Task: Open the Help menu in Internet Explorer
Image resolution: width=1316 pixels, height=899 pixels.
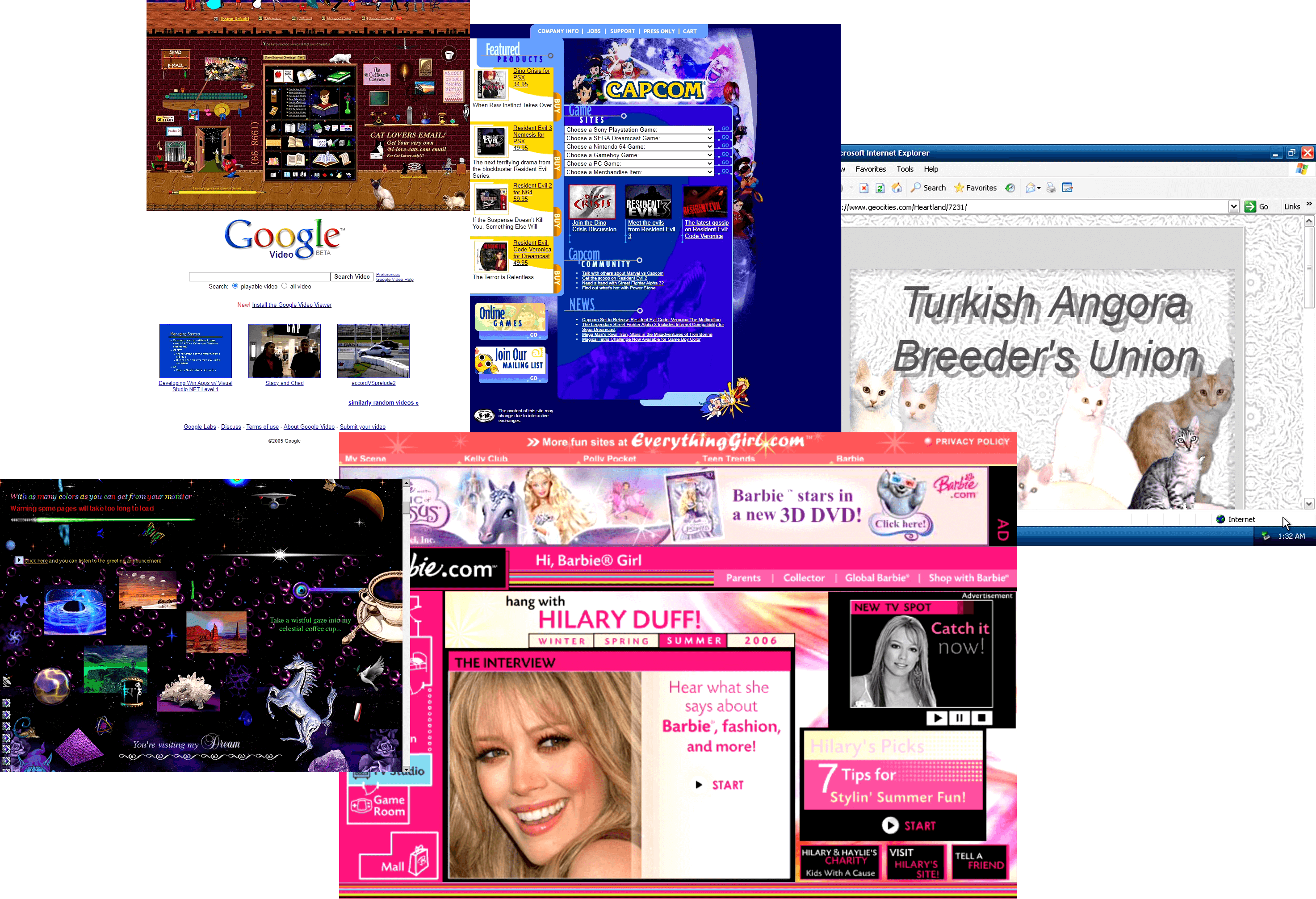Action: click(x=931, y=169)
